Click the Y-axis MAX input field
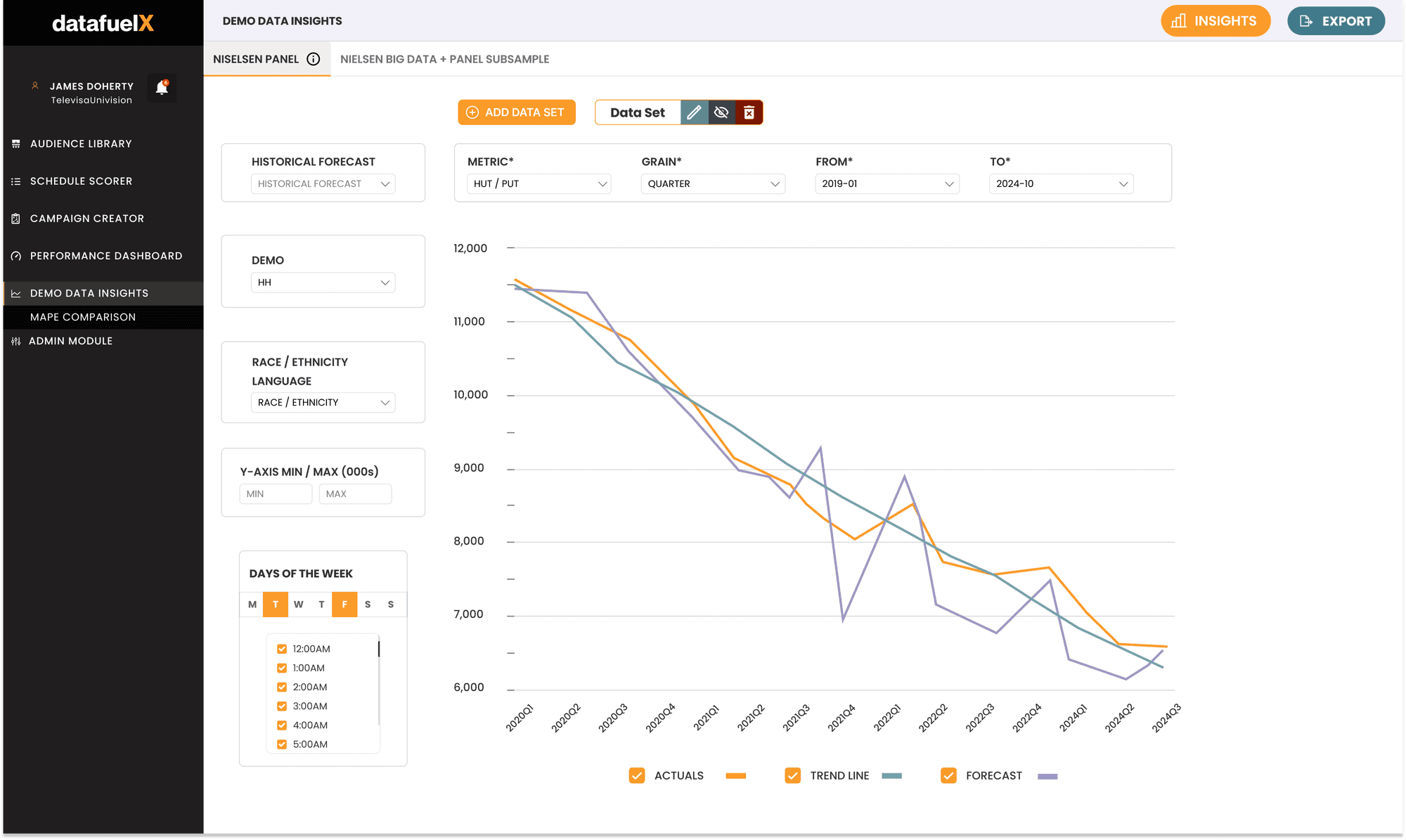The height and width of the screenshot is (840, 1406). (x=355, y=494)
